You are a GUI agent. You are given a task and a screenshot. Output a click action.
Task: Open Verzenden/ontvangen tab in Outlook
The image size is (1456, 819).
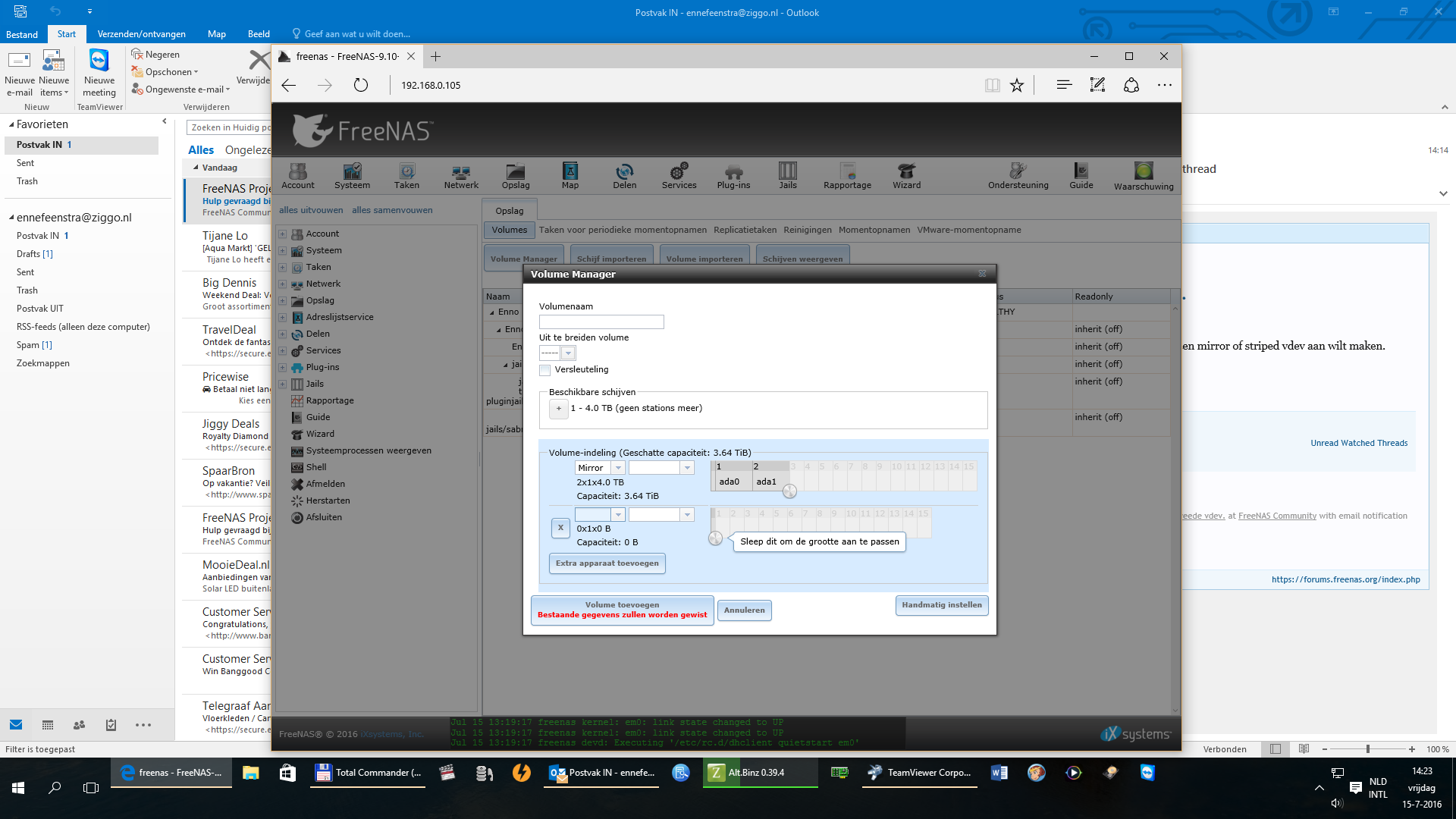point(142,34)
